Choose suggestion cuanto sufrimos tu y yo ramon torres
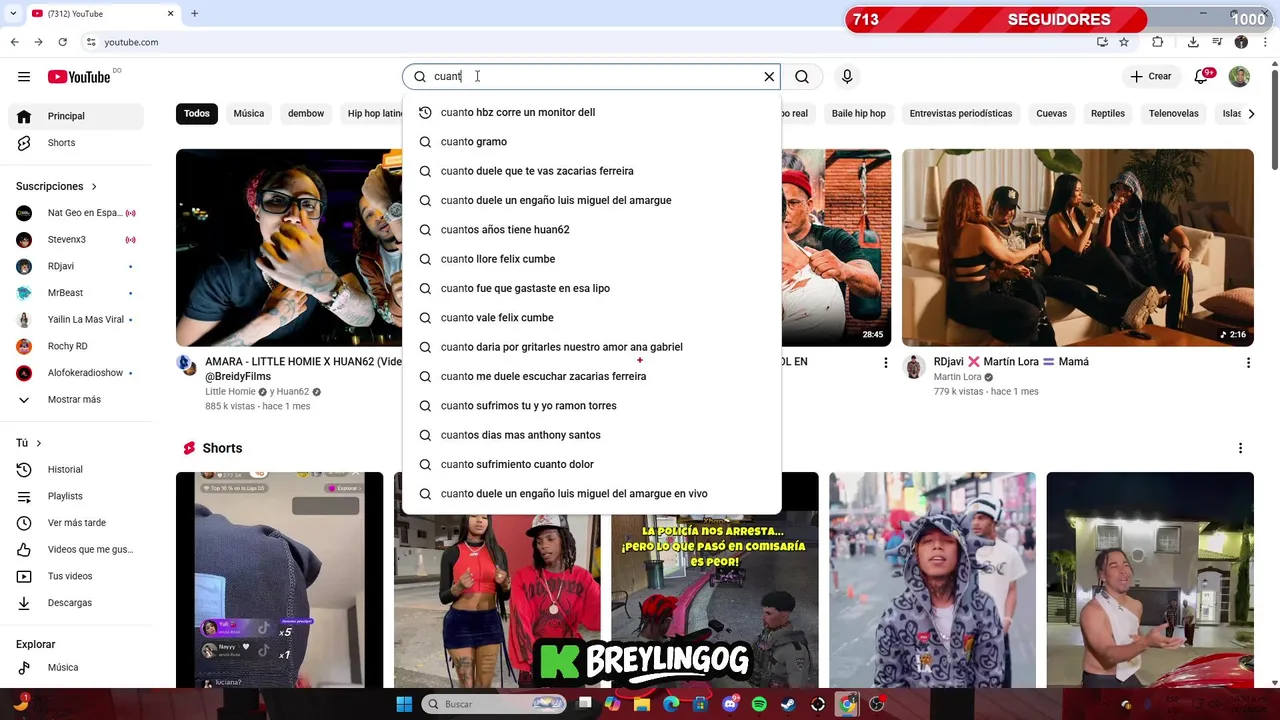The height and width of the screenshot is (720, 1280). pos(591,406)
